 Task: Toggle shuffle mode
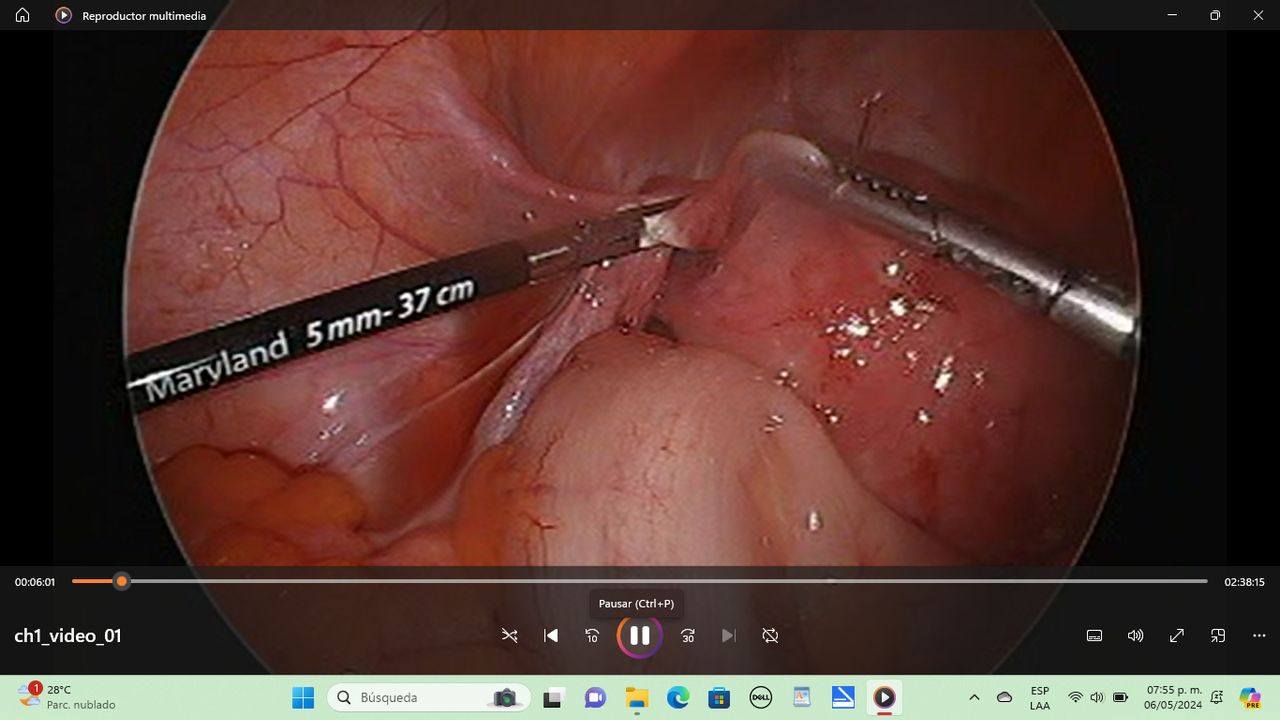510,636
